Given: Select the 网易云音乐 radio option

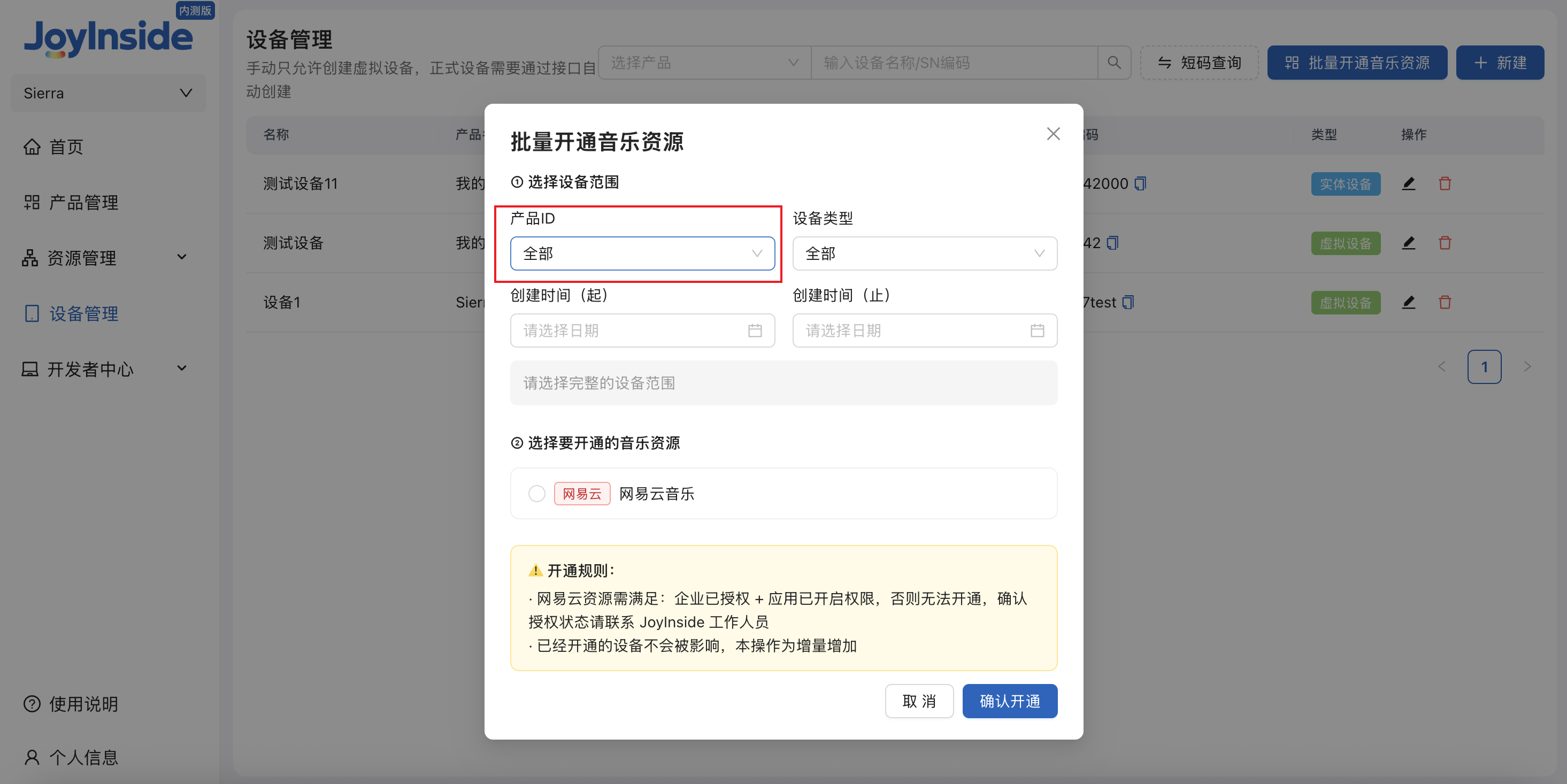Looking at the screenshot, I should pos(536,493).
